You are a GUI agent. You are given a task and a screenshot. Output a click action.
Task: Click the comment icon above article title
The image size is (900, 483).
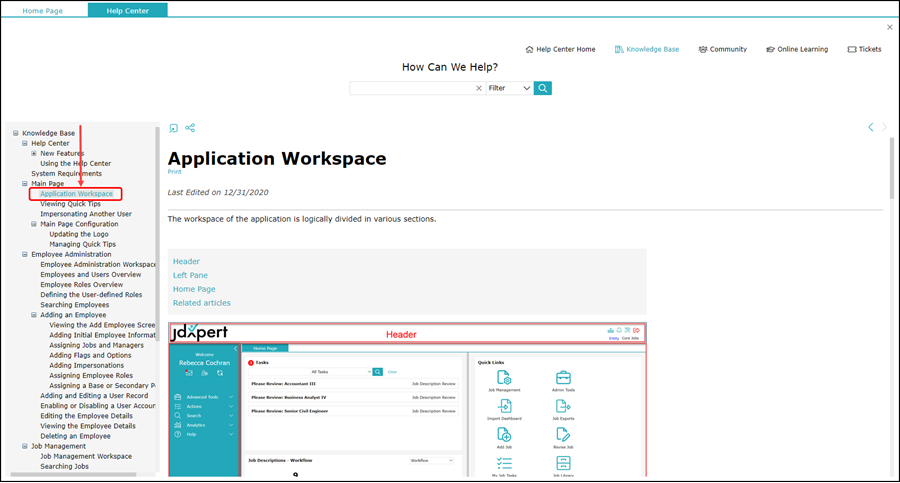[x=173, y=128]
